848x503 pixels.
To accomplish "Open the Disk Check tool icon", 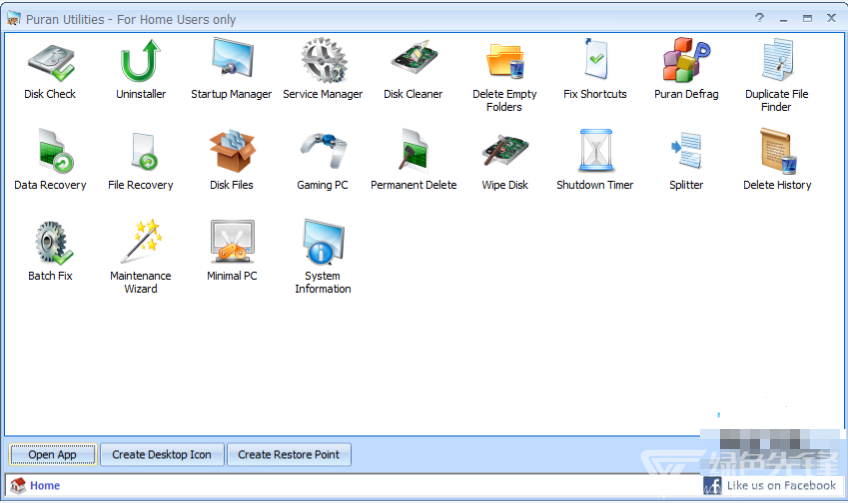I will click(51, 63).
